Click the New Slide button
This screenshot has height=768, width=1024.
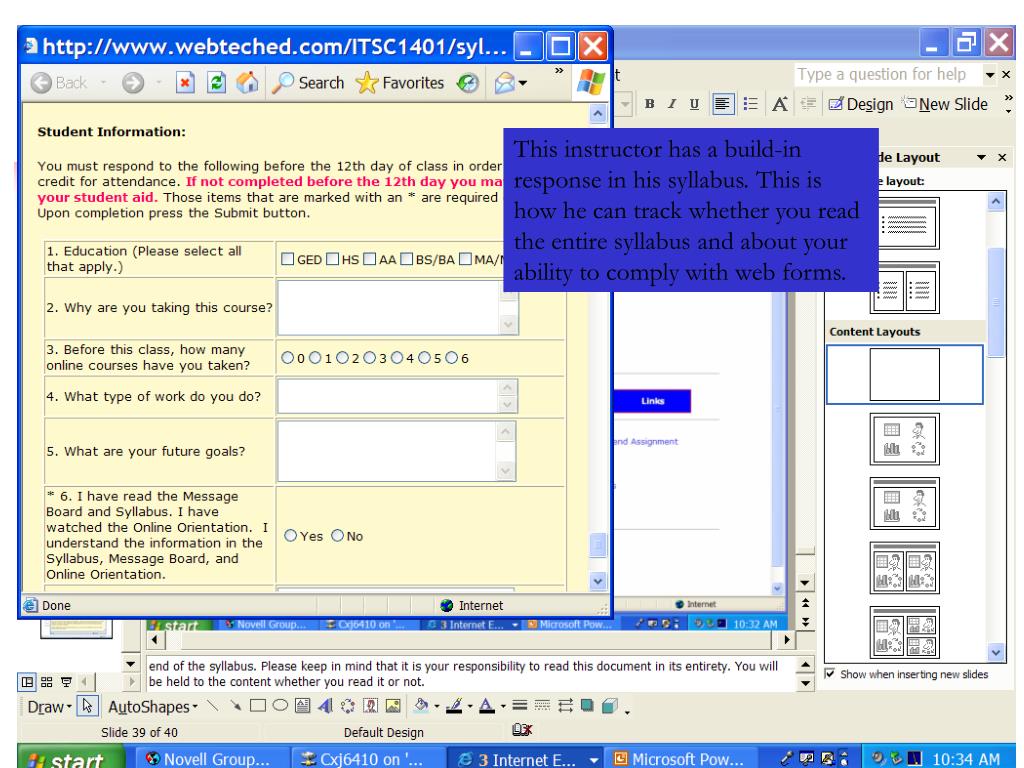[x=945, y=104]
